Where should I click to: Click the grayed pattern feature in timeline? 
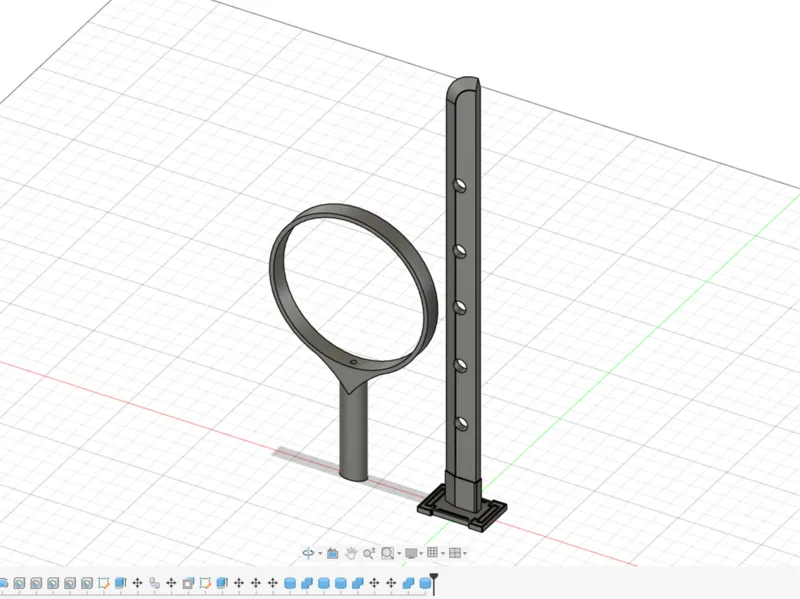coord(154,583)
